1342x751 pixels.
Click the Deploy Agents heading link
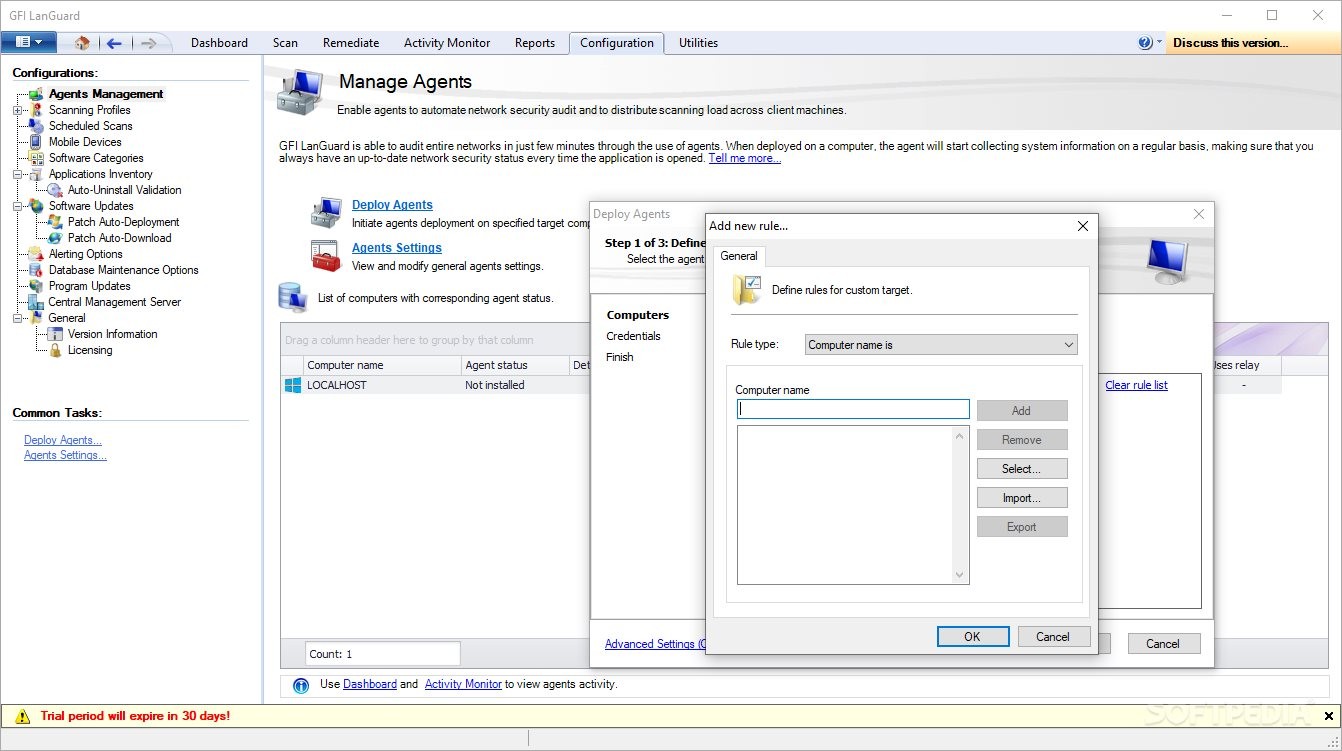click(392, 205)
